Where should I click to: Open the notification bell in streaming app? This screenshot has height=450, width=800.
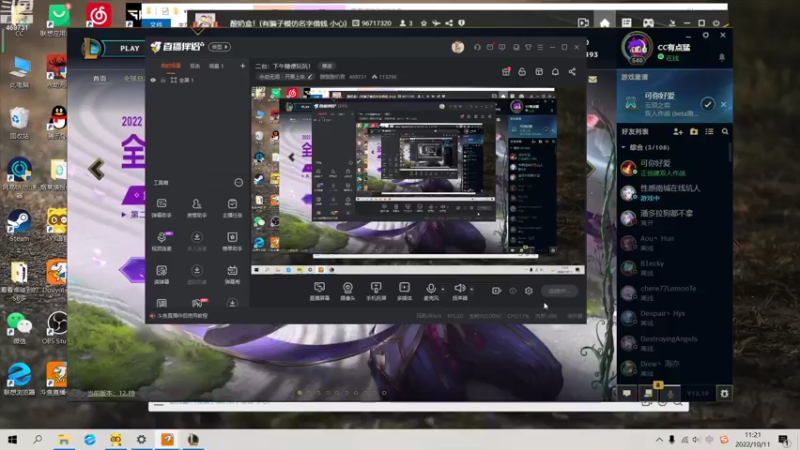tap(555, 72)
